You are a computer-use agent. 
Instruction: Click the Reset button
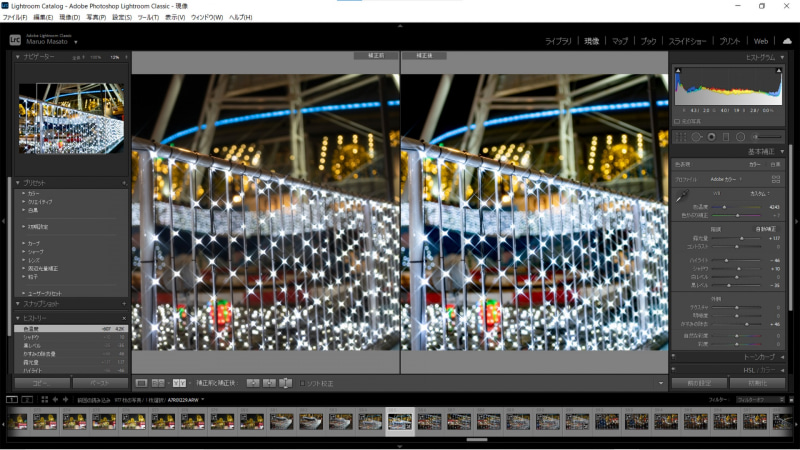(x=757, y=383)
